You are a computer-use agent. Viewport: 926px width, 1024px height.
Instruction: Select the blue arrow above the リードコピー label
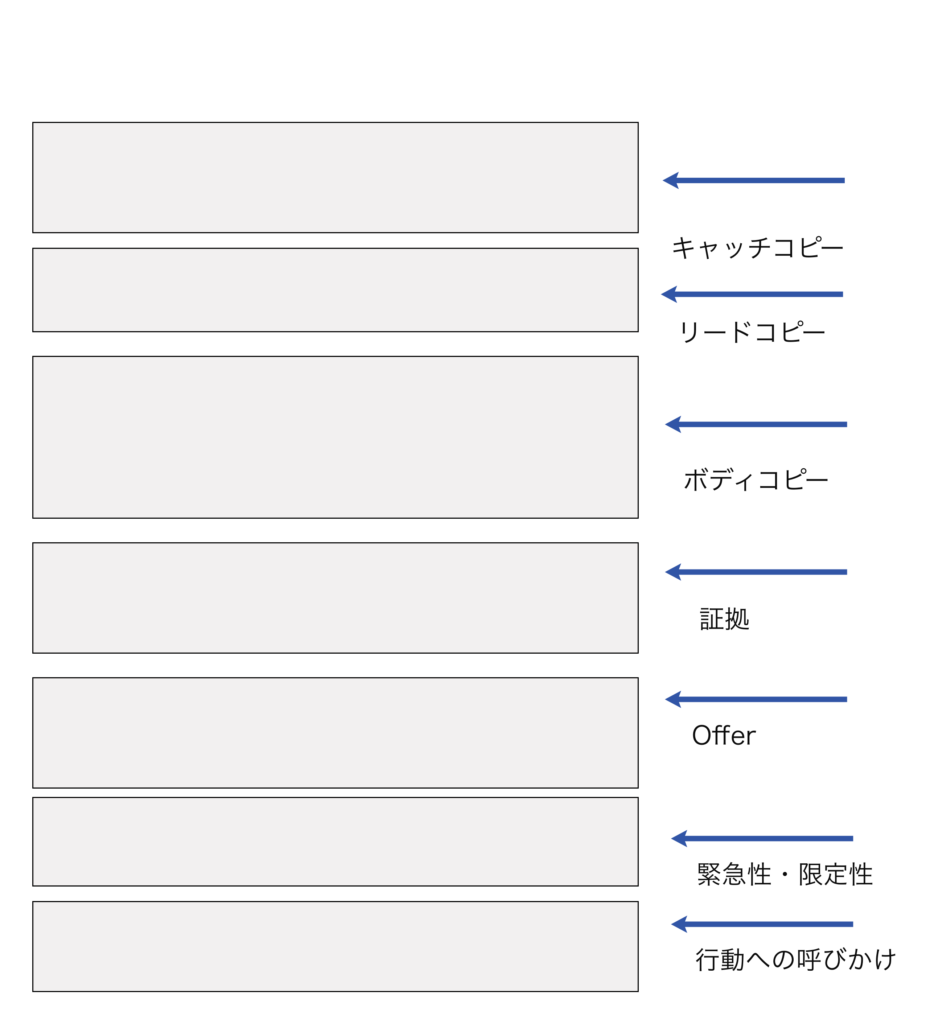pyautogui.click(x=752, y=295)
